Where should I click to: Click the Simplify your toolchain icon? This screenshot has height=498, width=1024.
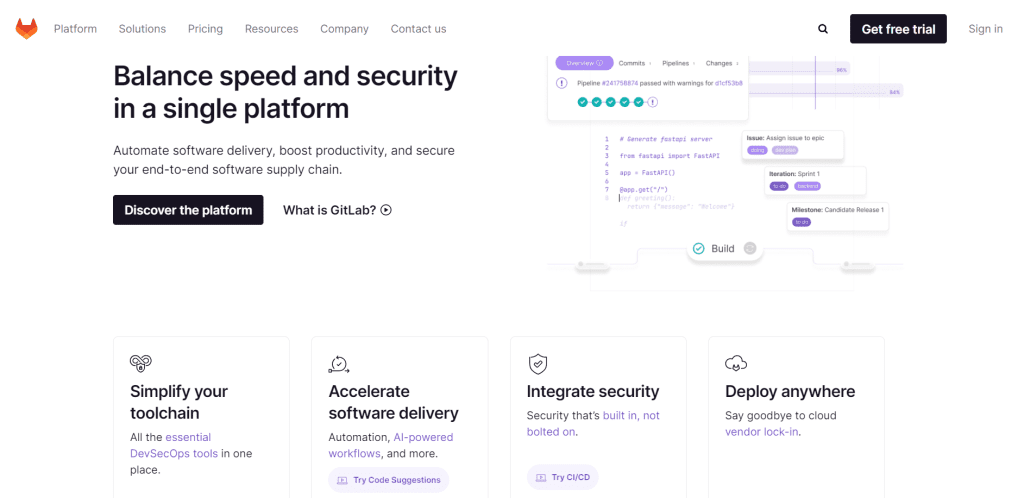coord(140,364)
